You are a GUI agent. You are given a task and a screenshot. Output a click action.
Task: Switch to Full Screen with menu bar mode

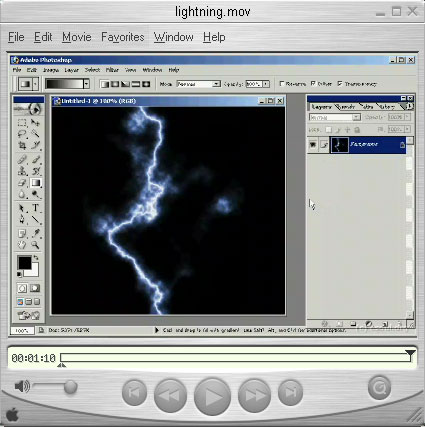coord(29,302)
